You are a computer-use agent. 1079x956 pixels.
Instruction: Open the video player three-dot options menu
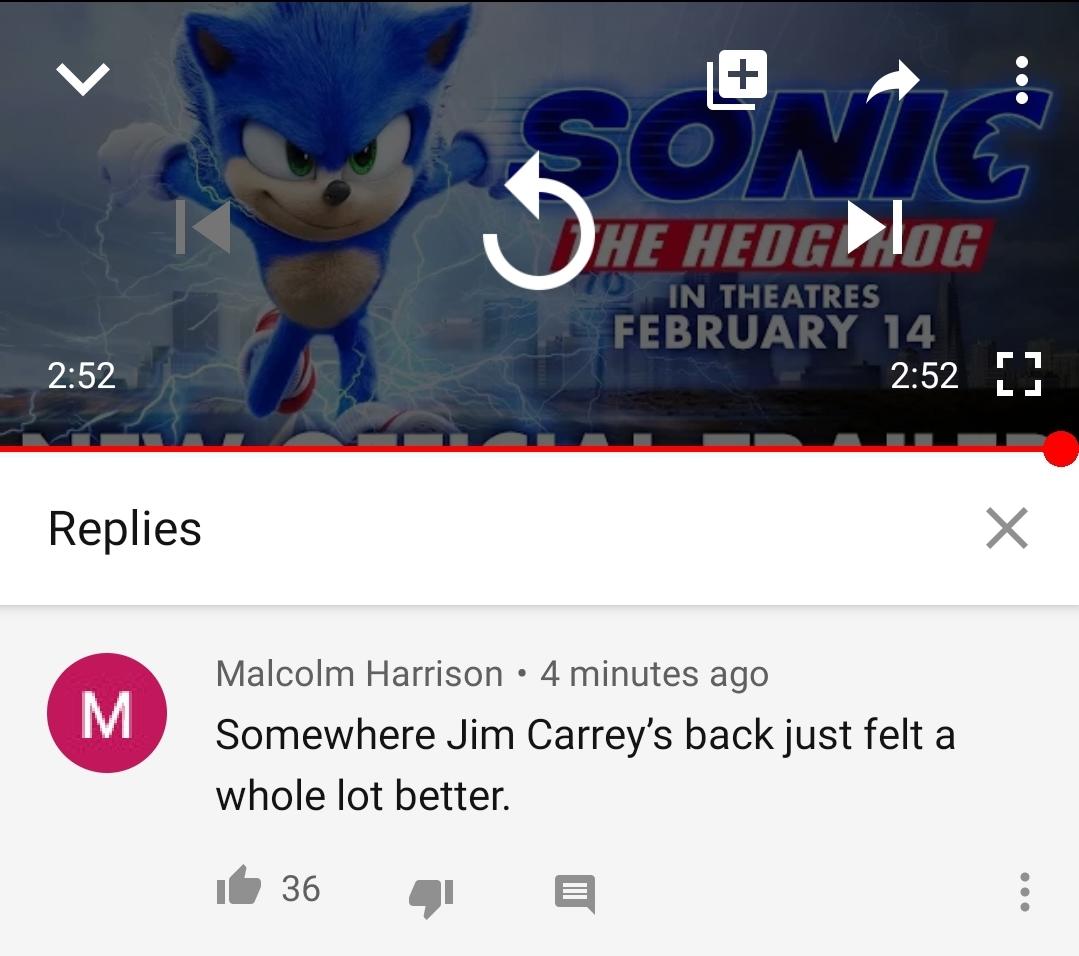pyautogui.click(x=1022, y=81)
